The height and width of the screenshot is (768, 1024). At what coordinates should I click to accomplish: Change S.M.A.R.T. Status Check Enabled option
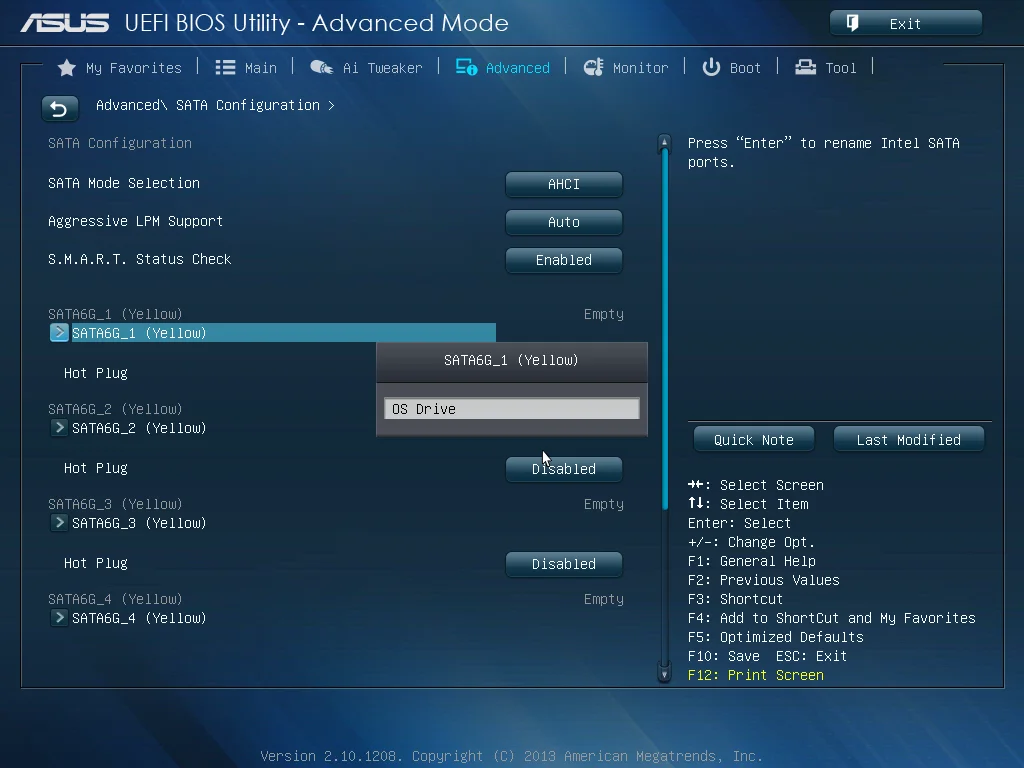click(x=564, y=260)
